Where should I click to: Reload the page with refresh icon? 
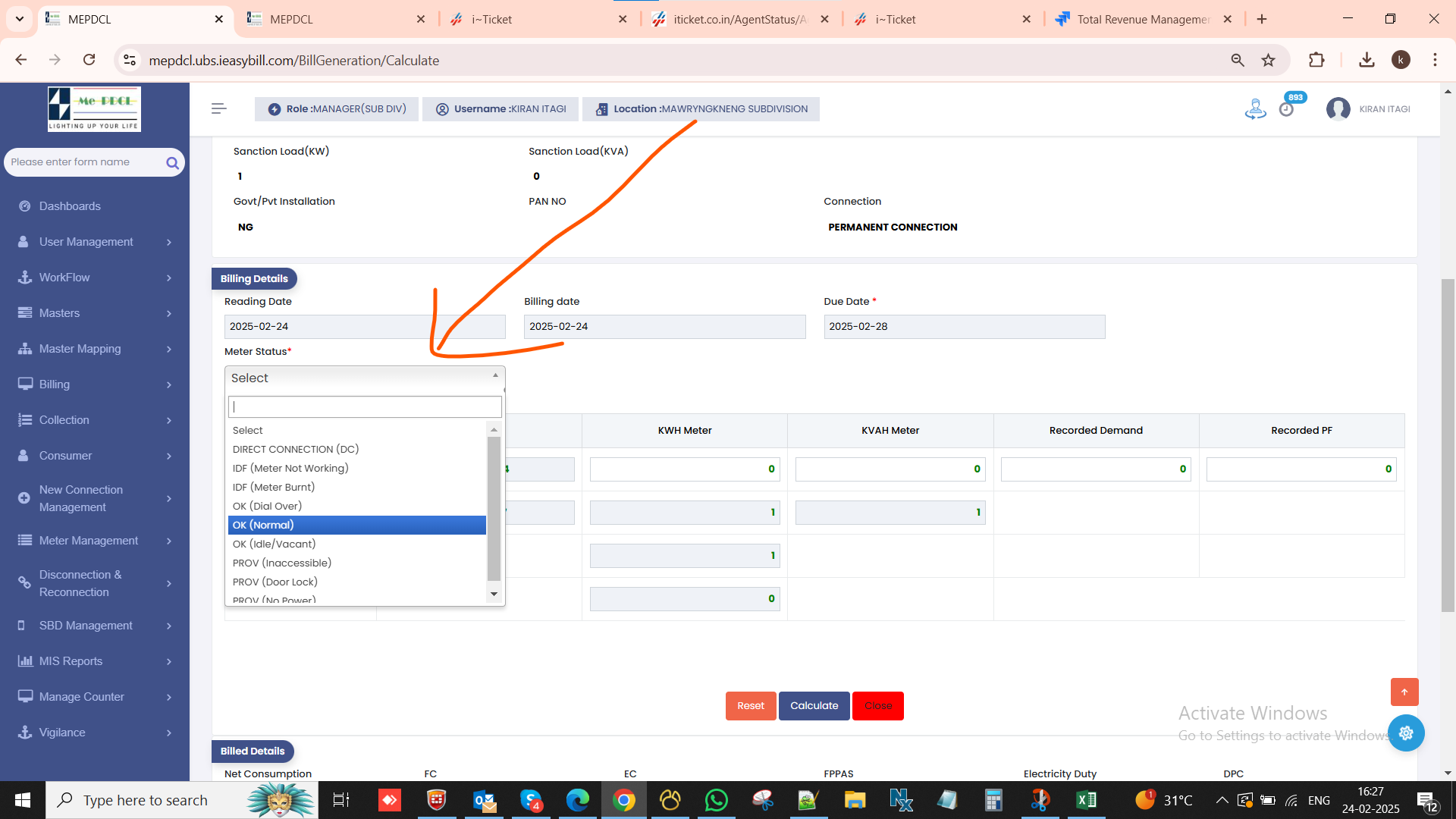point(89,60)
